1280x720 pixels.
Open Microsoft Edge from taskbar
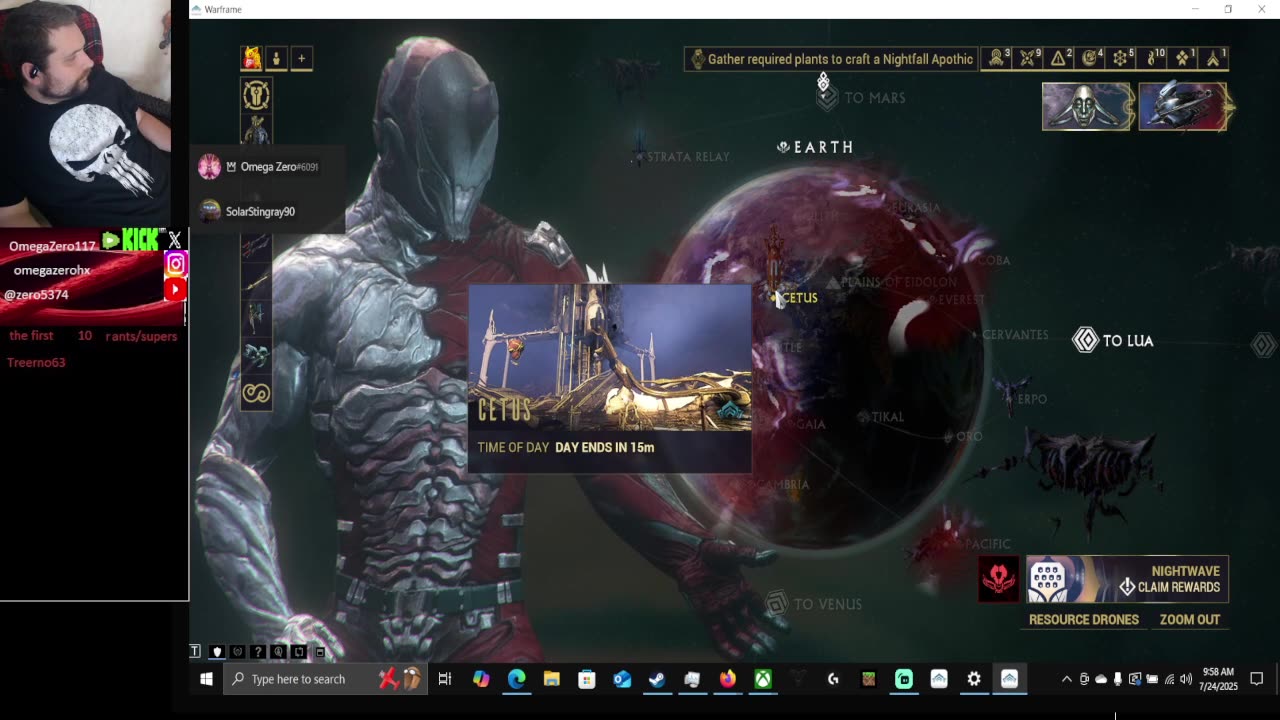coord(516,679)
